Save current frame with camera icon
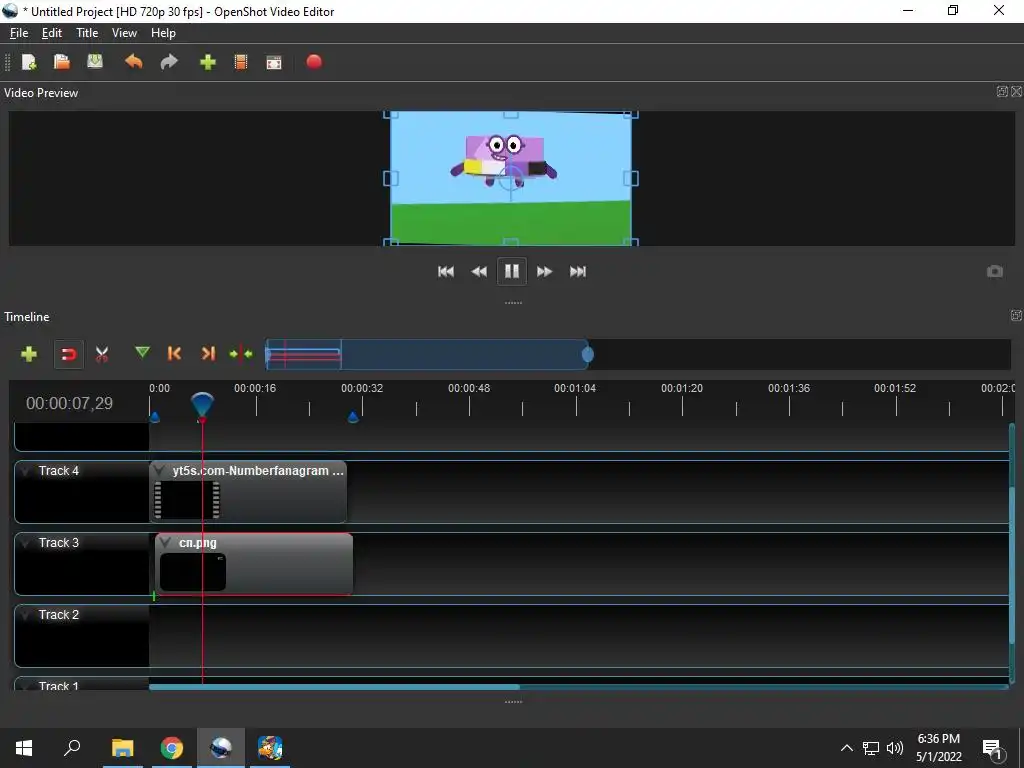Screen dimensions: 1024x768 pyautogui.click(x=995, y=271)
